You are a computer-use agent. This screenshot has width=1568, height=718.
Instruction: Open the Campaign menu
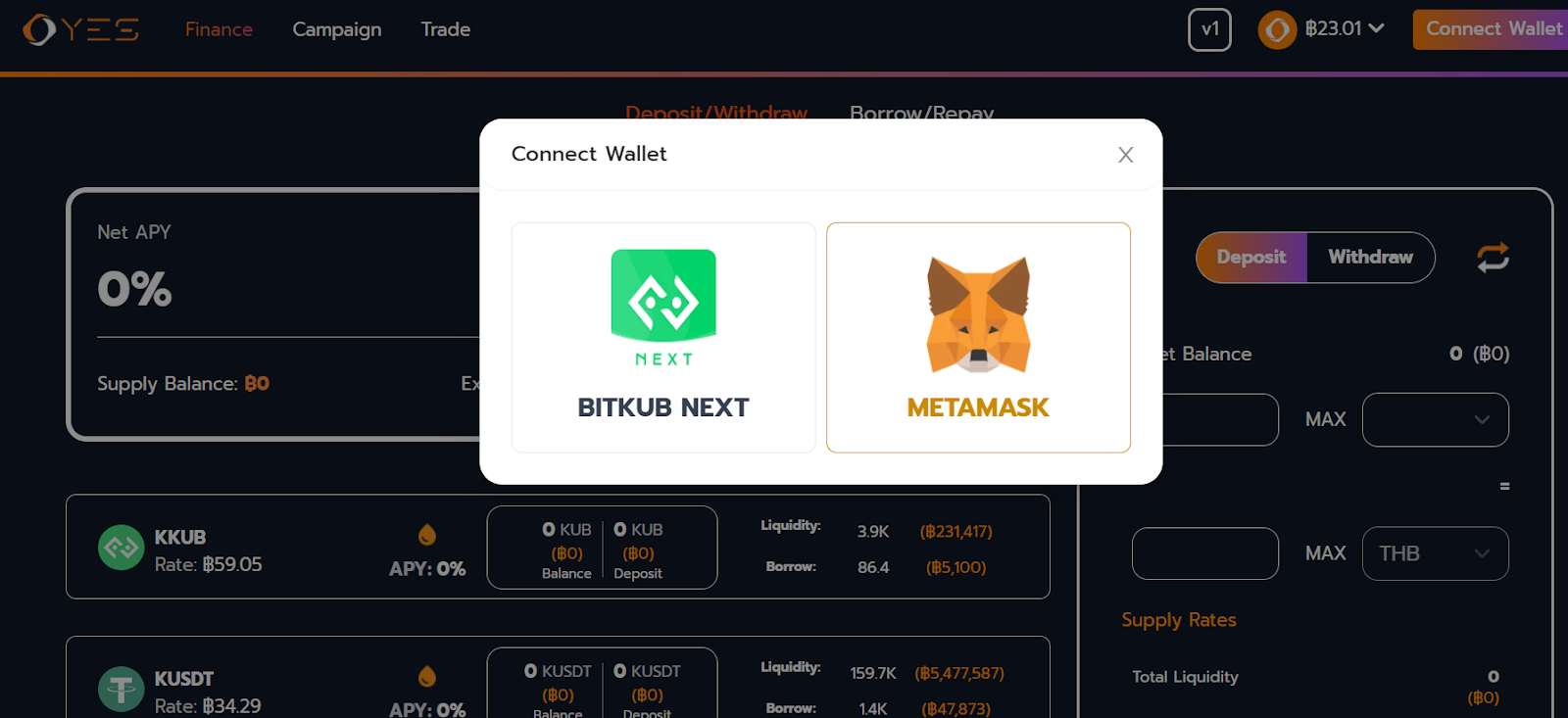(x=337, y=29)
